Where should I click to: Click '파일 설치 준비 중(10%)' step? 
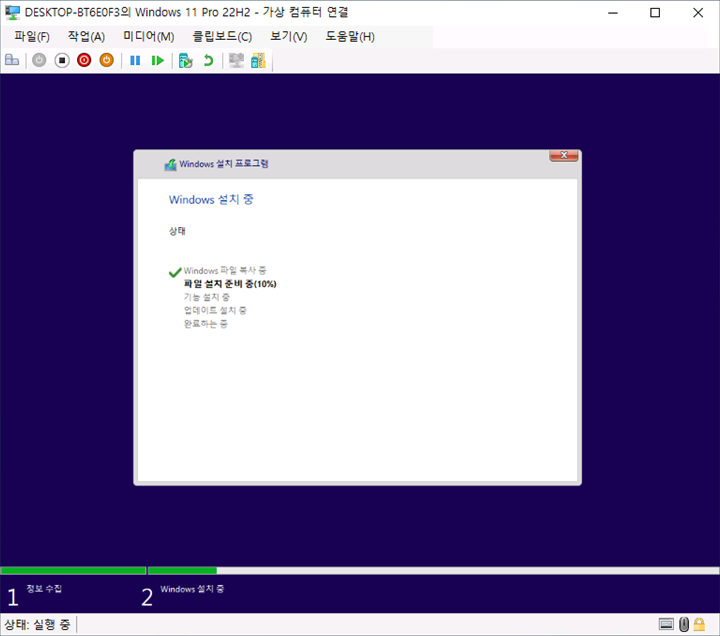pyautogui.click(x=230, y=284)
